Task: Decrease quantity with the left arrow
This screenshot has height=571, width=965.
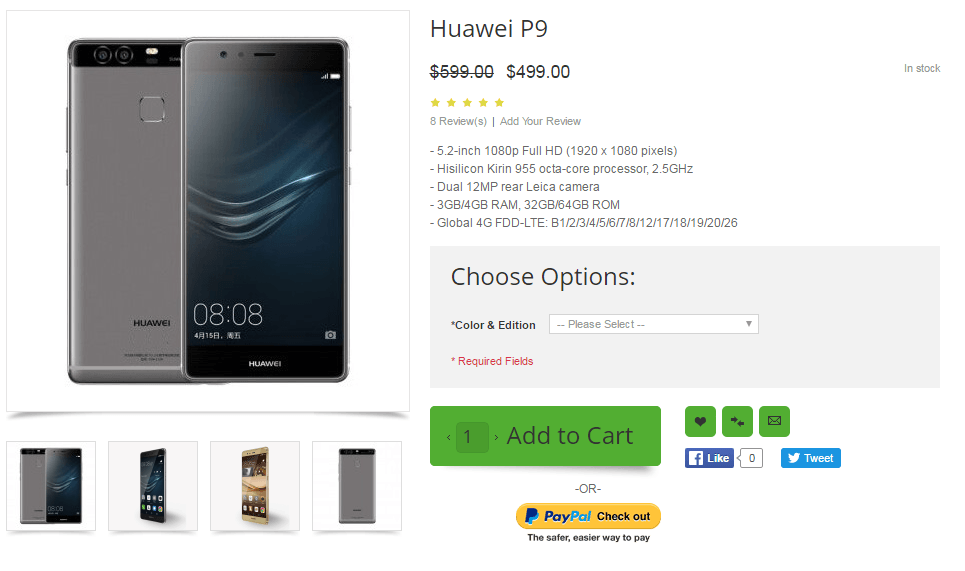Action: [x=449, y=437]
